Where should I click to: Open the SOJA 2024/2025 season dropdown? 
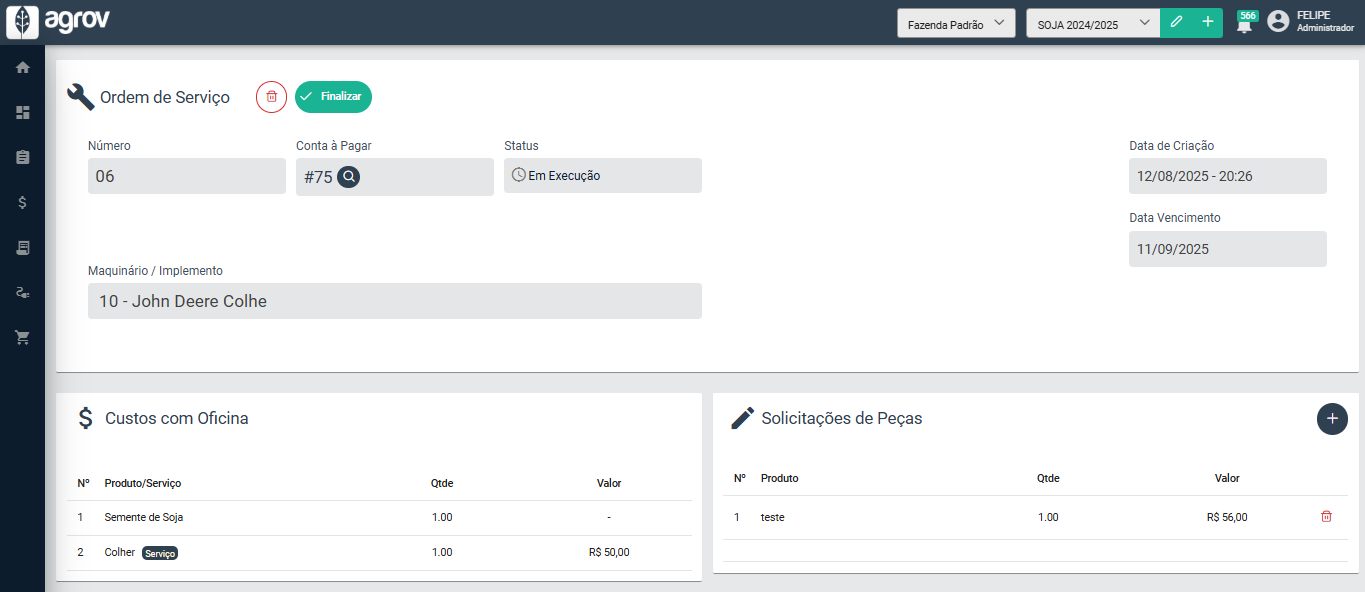click(x=1092, y=23)
